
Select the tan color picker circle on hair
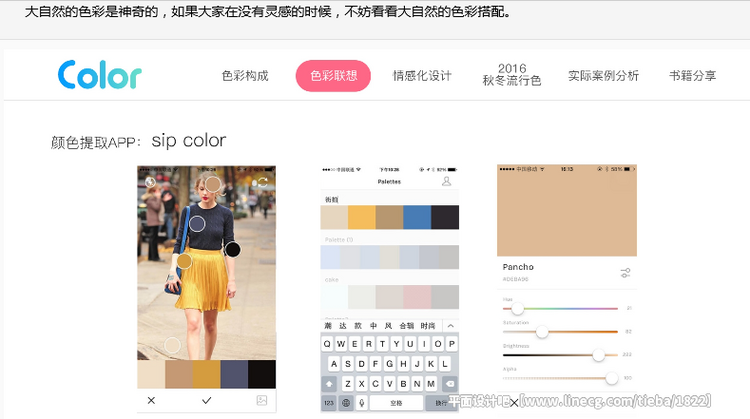click(213, 184)
